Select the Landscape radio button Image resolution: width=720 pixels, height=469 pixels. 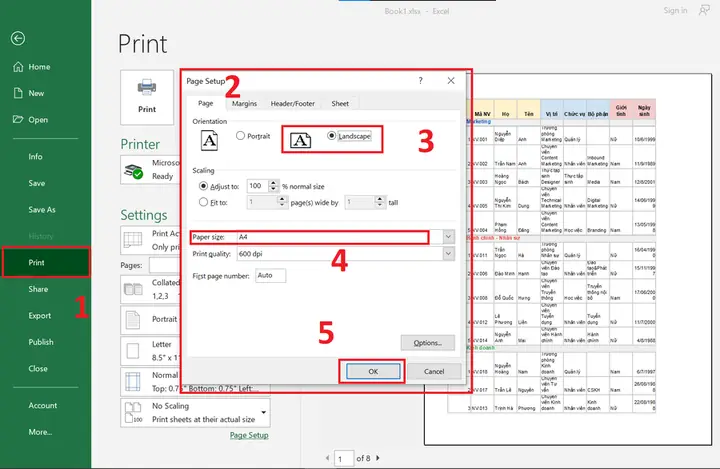(332, 135)
